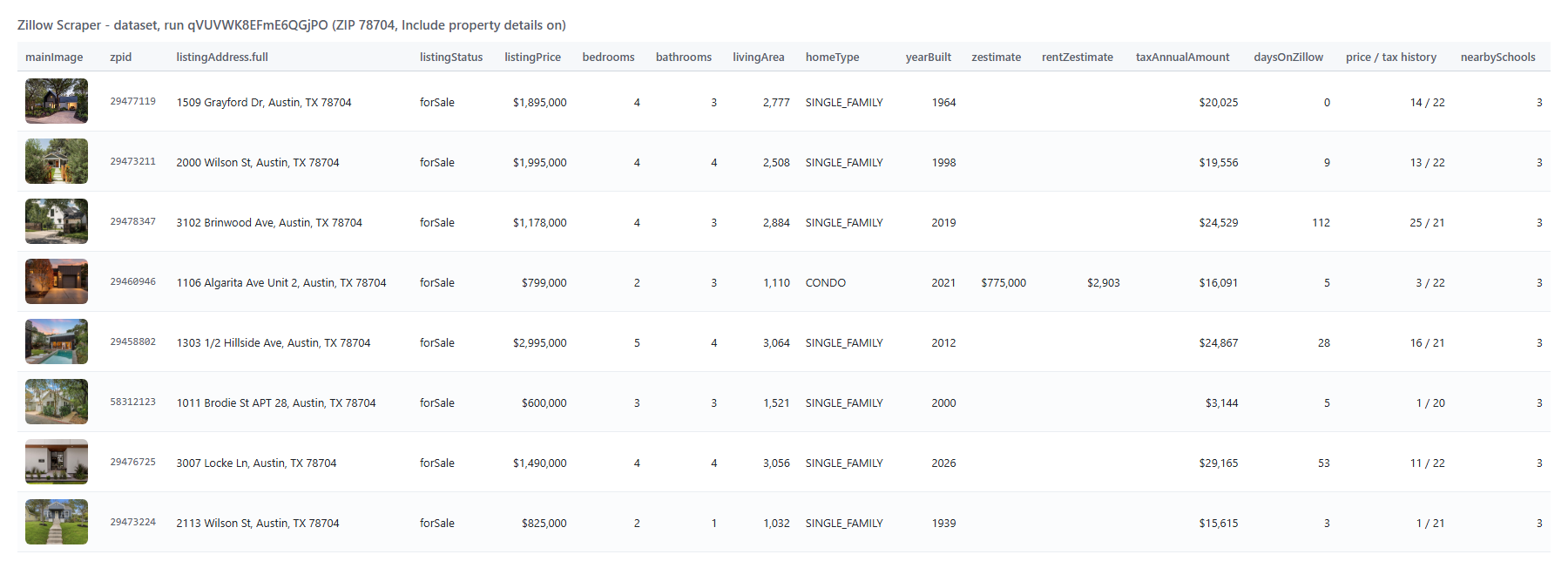Select zpid 29473211

click(x=132, y=161)
